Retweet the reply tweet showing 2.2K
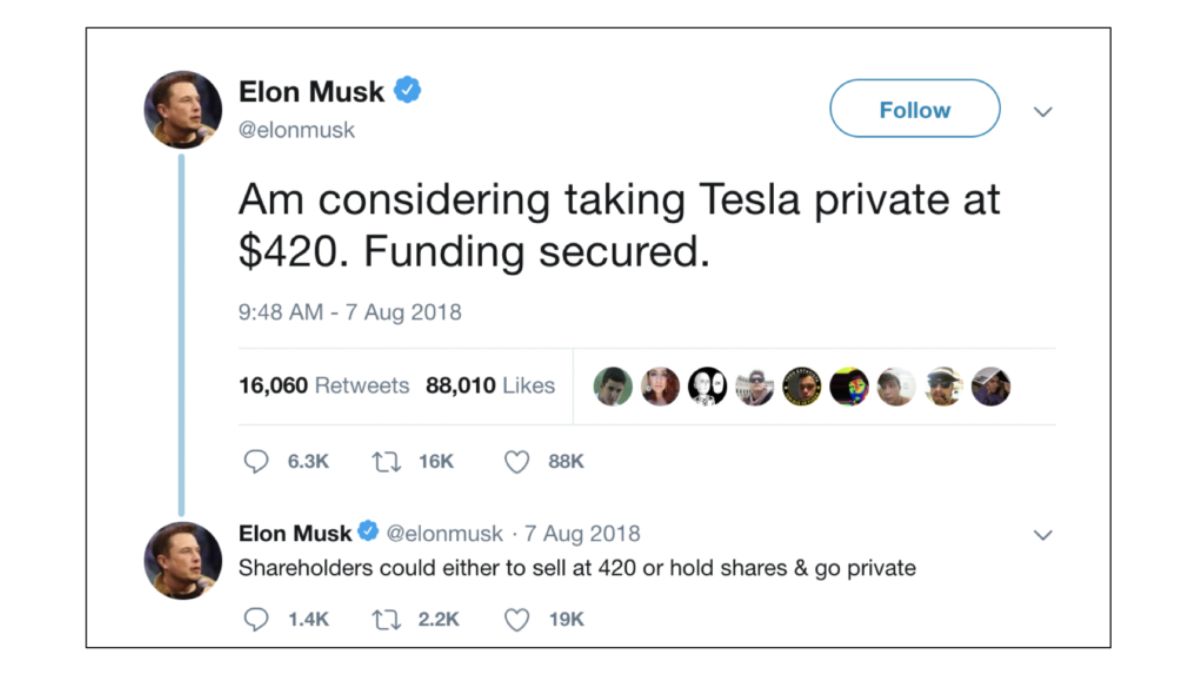1200x675 pixels. 385,620
